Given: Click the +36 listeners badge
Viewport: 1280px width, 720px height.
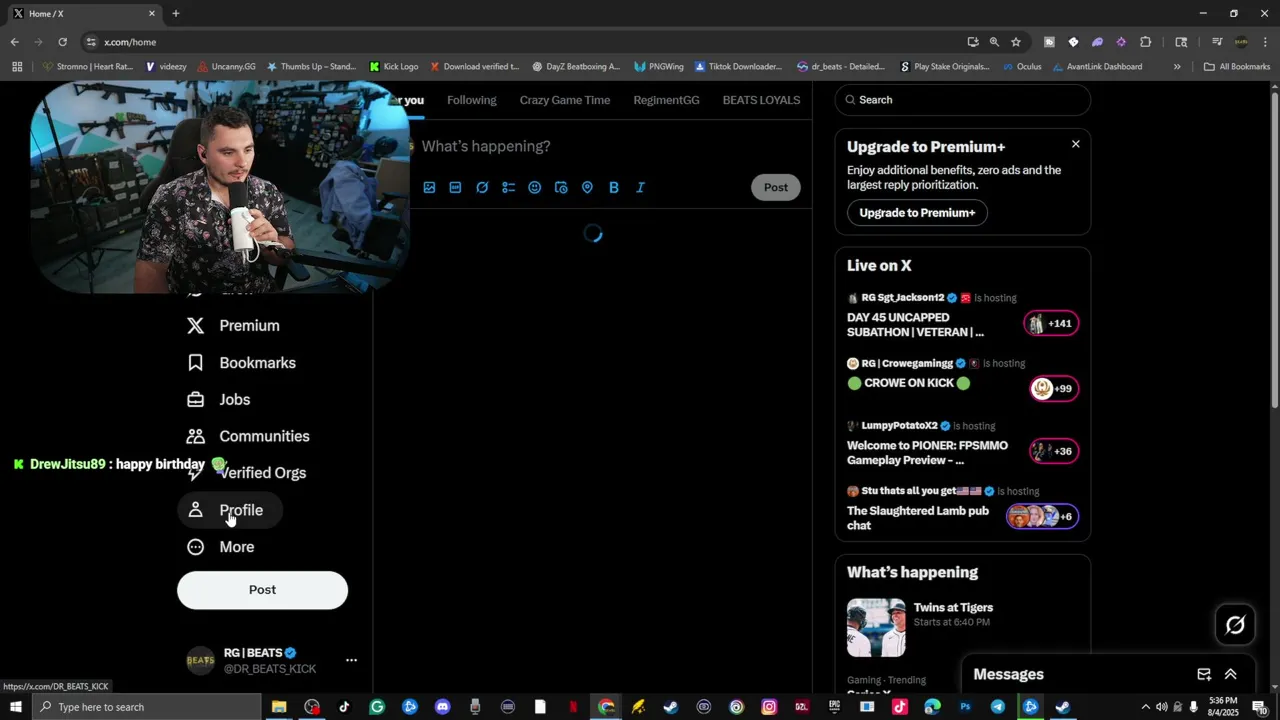Looking at the screenshot, I should (x=1054, y=451).
